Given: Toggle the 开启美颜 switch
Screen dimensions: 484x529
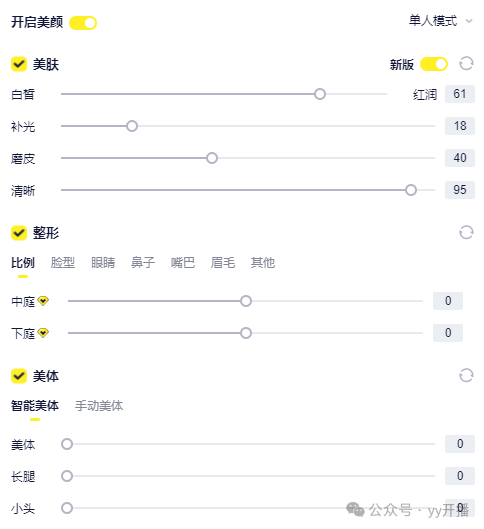Looking at the screenshot, I should [83, 23].
